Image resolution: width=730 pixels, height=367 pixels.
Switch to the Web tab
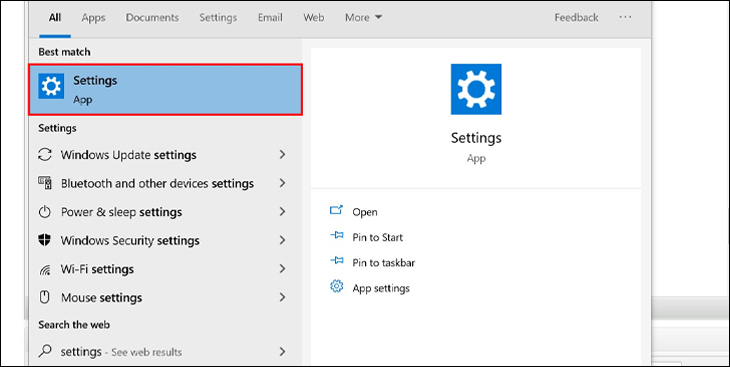314,18
